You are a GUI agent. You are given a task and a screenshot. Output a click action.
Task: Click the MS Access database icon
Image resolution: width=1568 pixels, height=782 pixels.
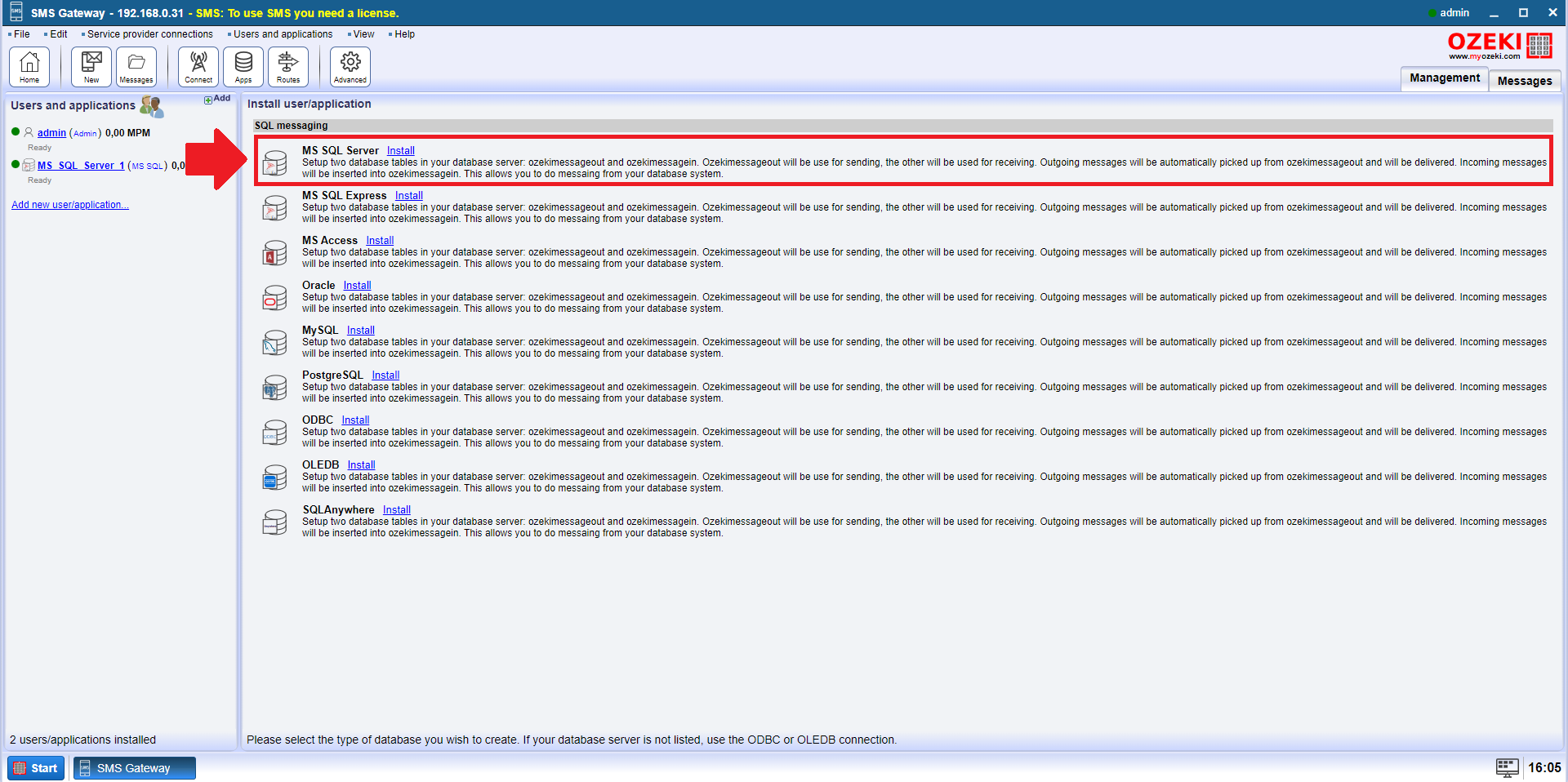click(274, 253)
